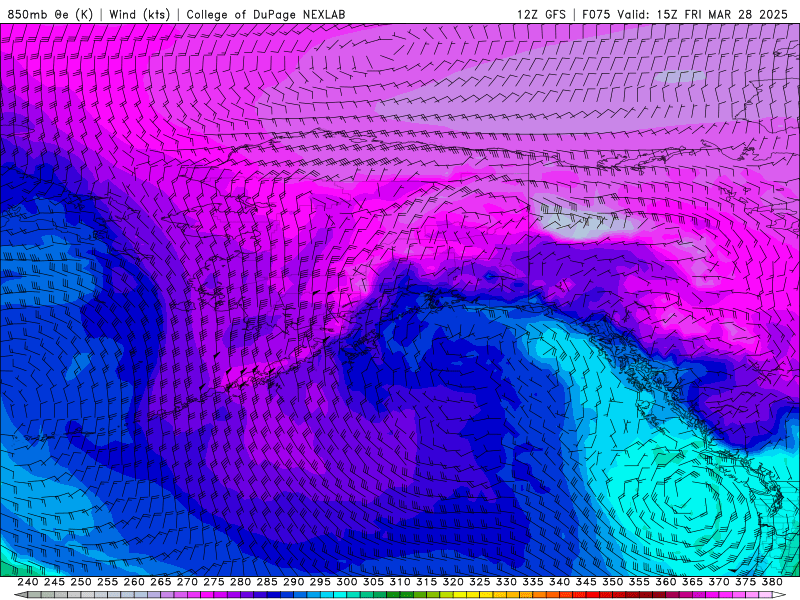800x600 pixels.
Task: Click the 245 value on the color scale
Action: click(54, 582)
